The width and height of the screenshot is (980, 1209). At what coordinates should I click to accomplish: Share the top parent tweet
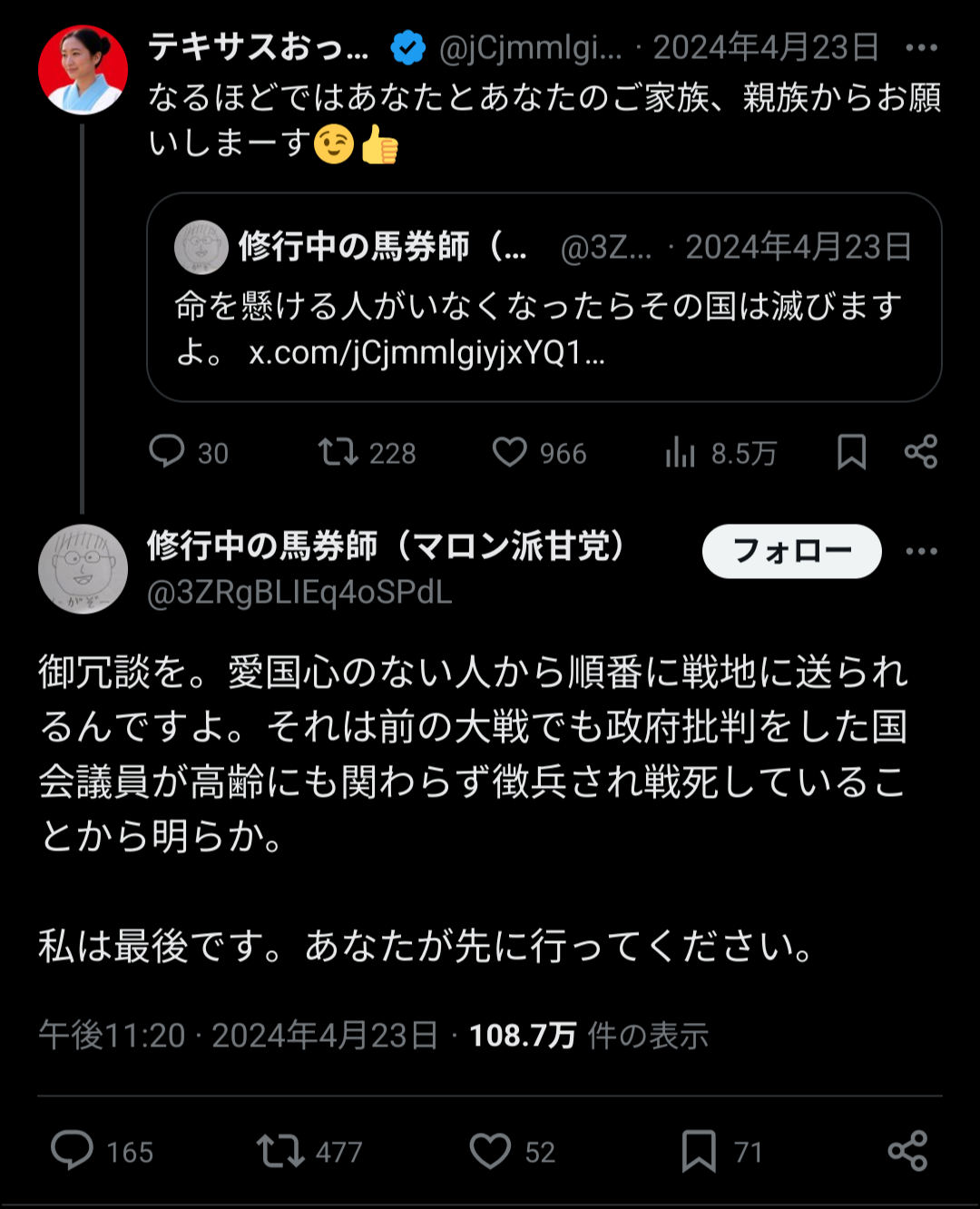(920, 451)
